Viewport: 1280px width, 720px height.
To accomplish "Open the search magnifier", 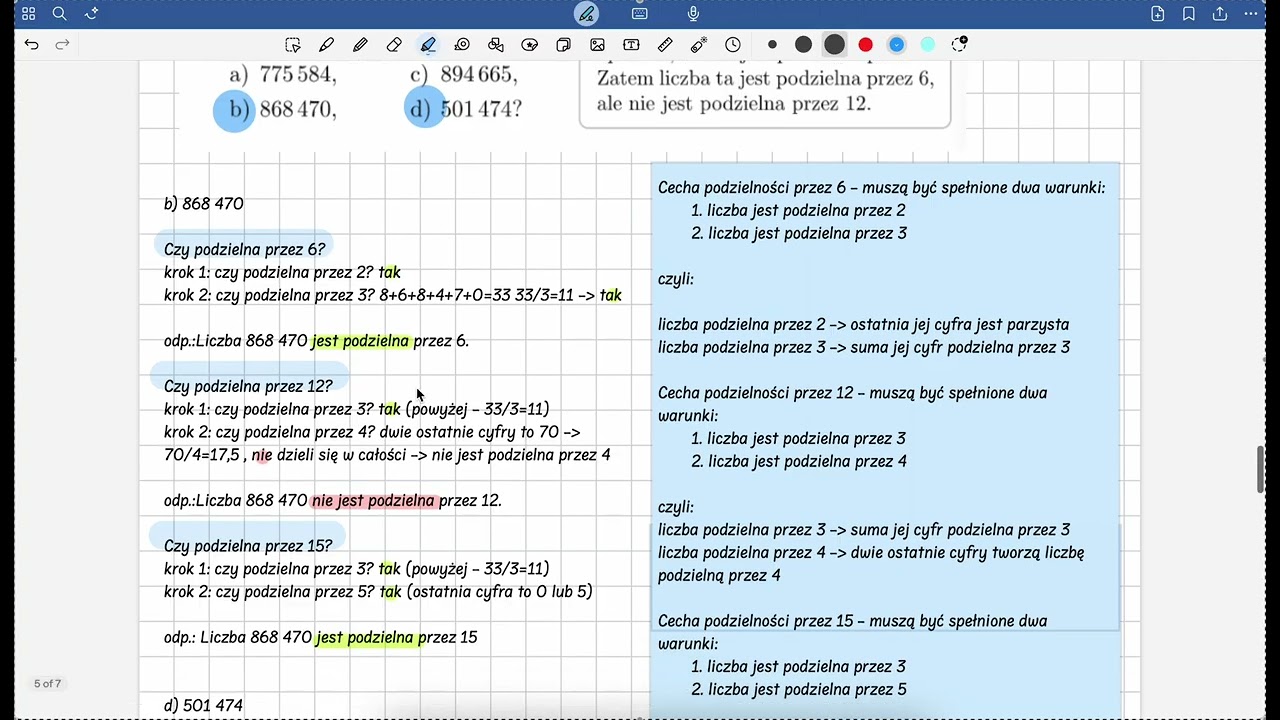I will [60, 14].
